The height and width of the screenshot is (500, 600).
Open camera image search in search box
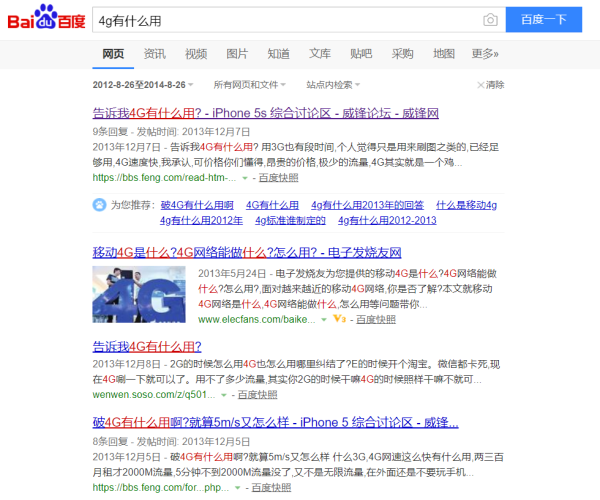(x=490, y=20)
